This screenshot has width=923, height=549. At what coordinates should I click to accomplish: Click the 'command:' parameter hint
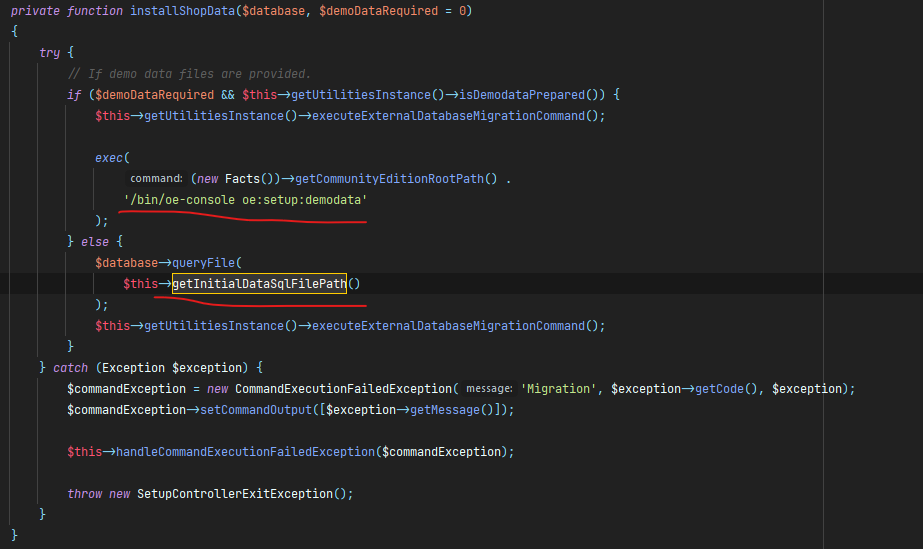pyautogui.click(x=157, y=179)
